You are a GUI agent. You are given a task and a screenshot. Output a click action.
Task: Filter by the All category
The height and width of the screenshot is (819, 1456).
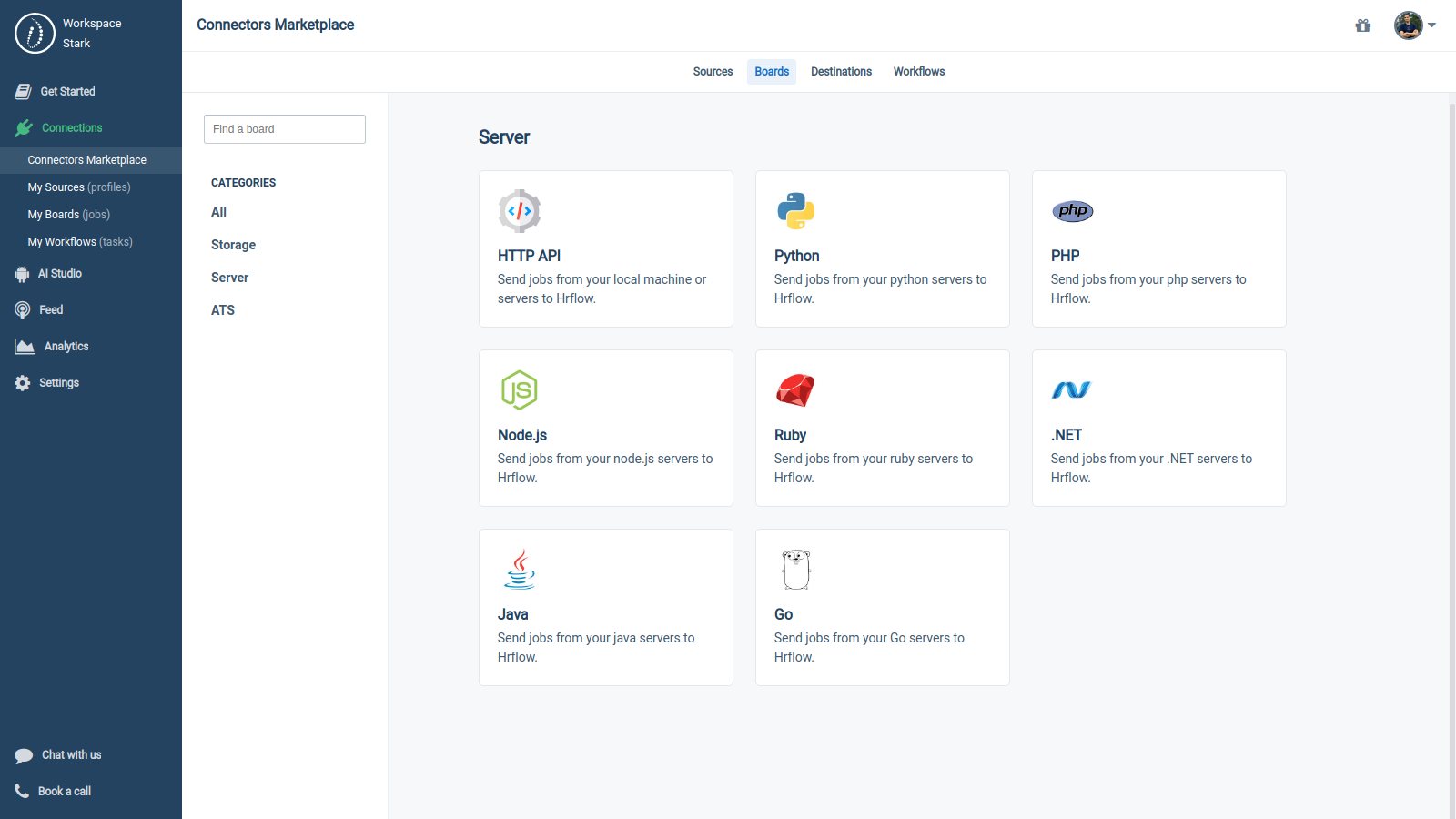pos(218,212)
